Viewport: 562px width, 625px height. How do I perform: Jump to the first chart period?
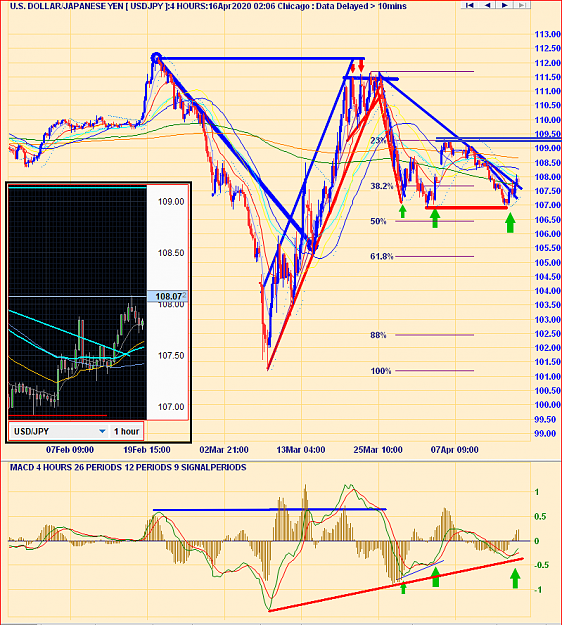pyautogui.click(x=470, y=5)
